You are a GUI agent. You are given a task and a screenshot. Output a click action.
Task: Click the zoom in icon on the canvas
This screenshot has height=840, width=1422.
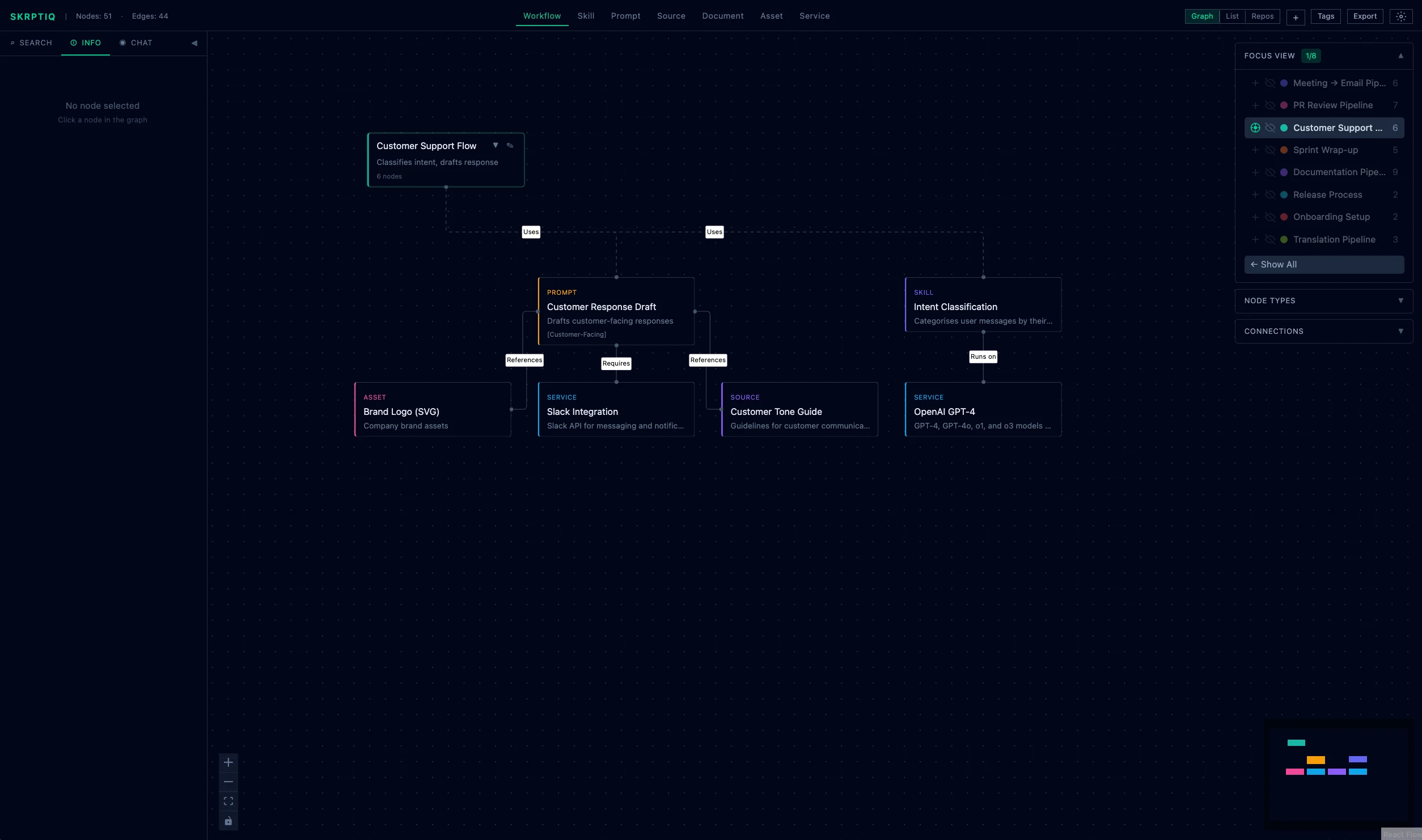pos(228,762)
